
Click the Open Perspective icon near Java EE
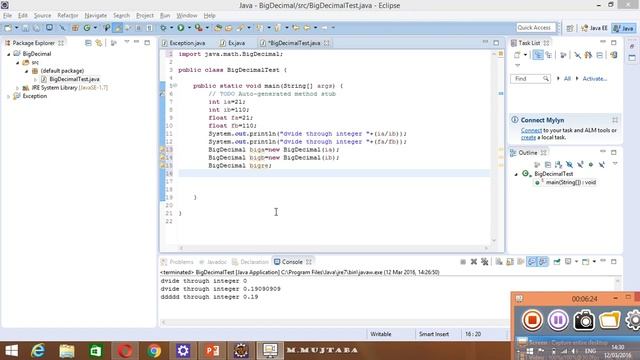coord(570,28)
